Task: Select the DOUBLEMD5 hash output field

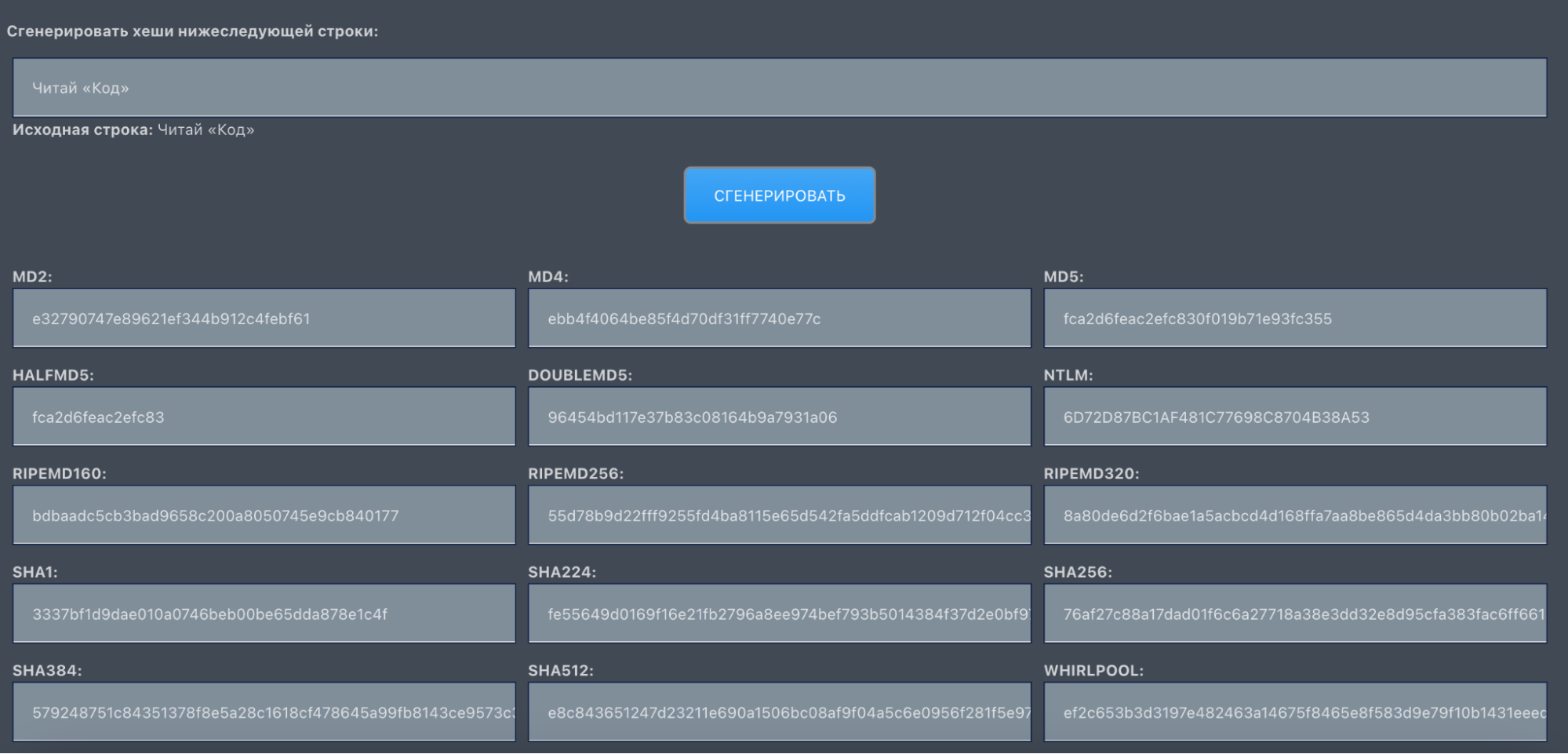Action: [x=779, y=417]
